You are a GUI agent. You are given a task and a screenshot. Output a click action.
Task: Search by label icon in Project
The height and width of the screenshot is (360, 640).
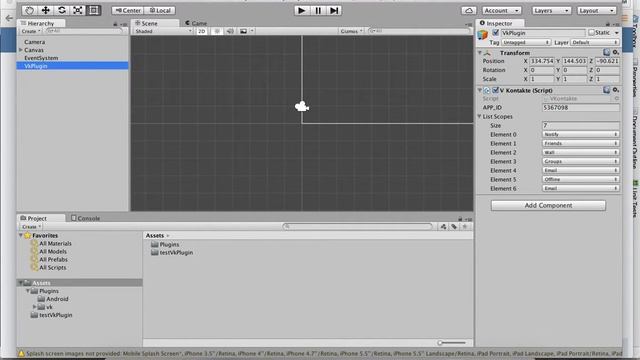point(454,227)
